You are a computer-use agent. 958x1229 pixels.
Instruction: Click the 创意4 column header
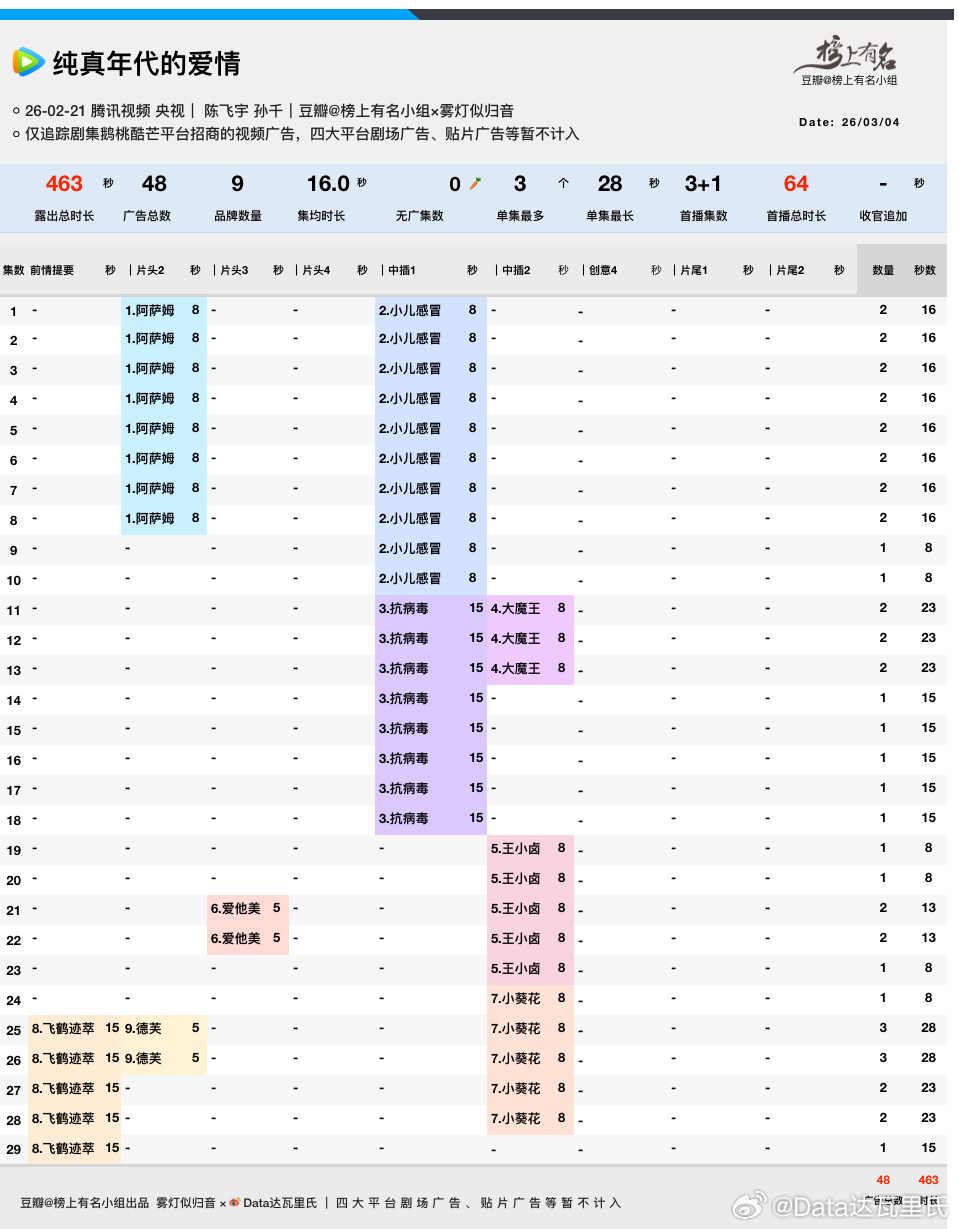click(x=603, y=270)
